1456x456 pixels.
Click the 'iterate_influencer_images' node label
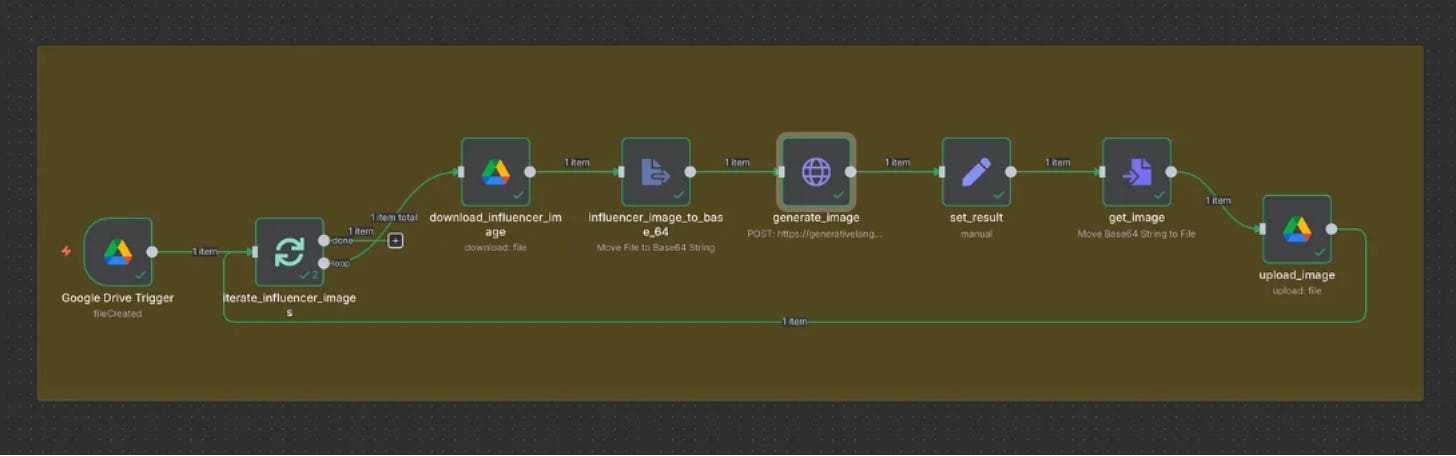tap(290, 305)
